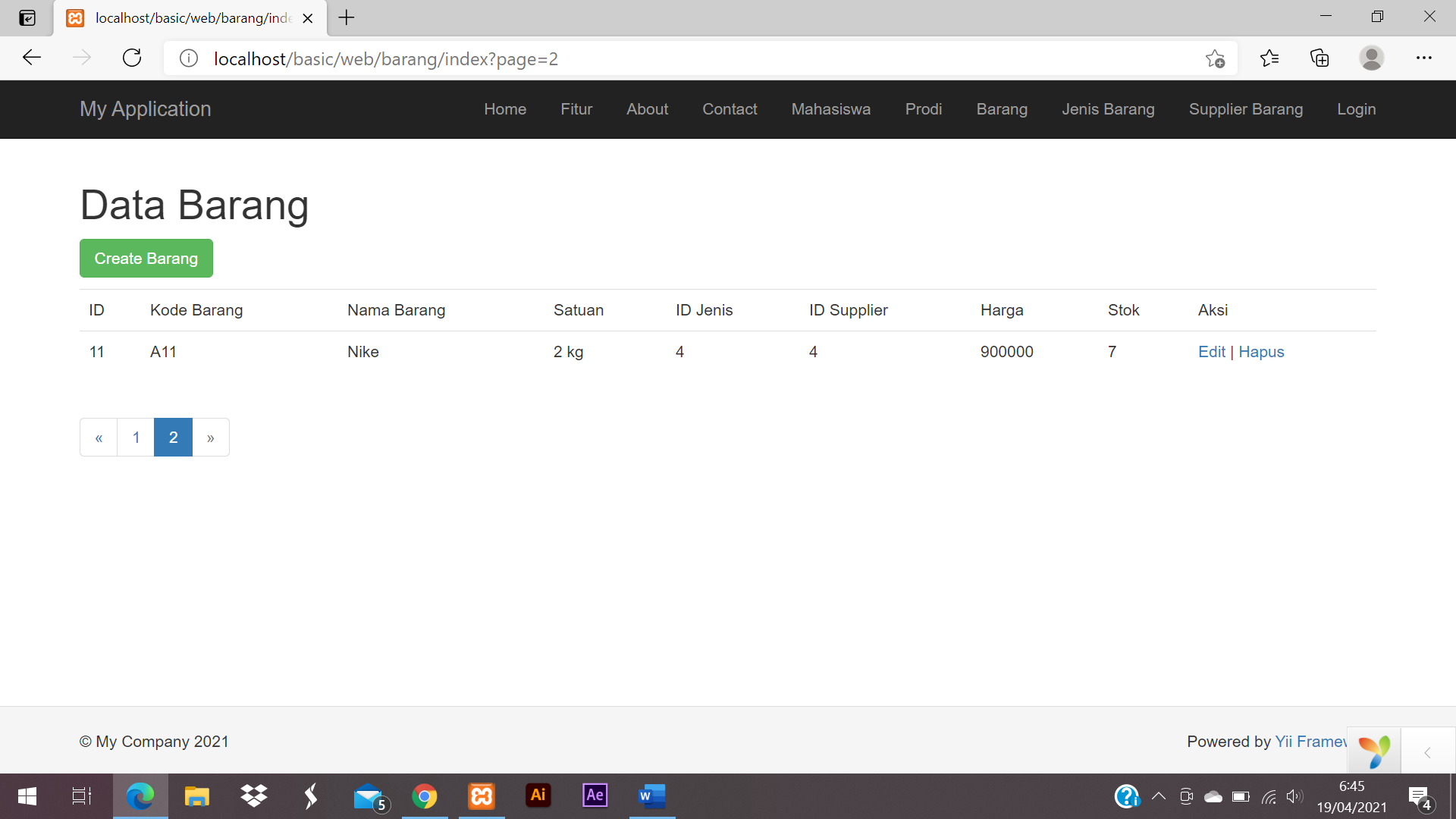Open the site information icon in the address bar
This screenshot has width=1456, height=819.
coord(189,58)
